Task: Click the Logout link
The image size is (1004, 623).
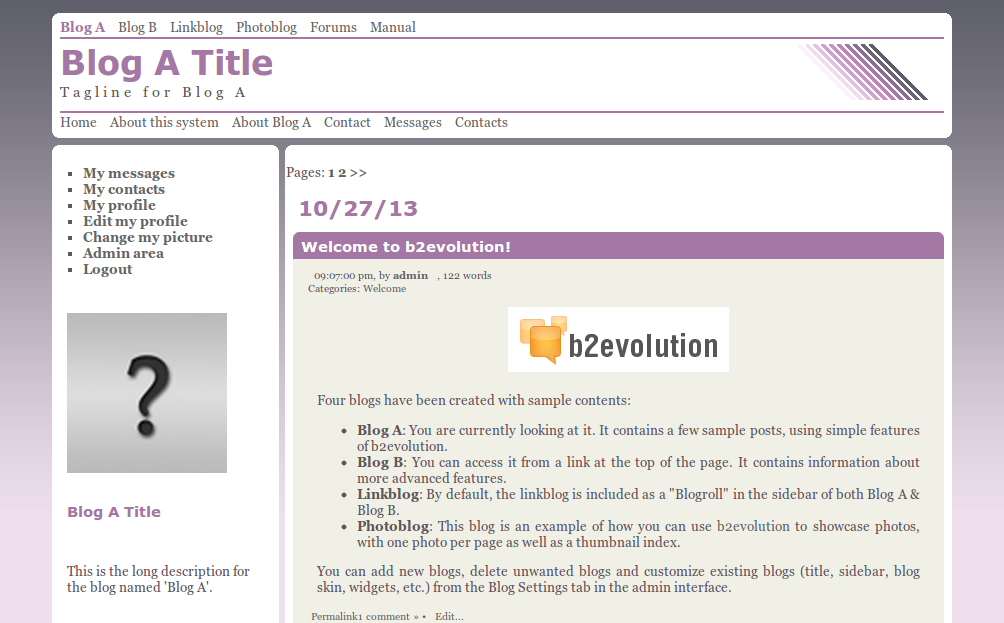Action: click(x=108, y=270)
